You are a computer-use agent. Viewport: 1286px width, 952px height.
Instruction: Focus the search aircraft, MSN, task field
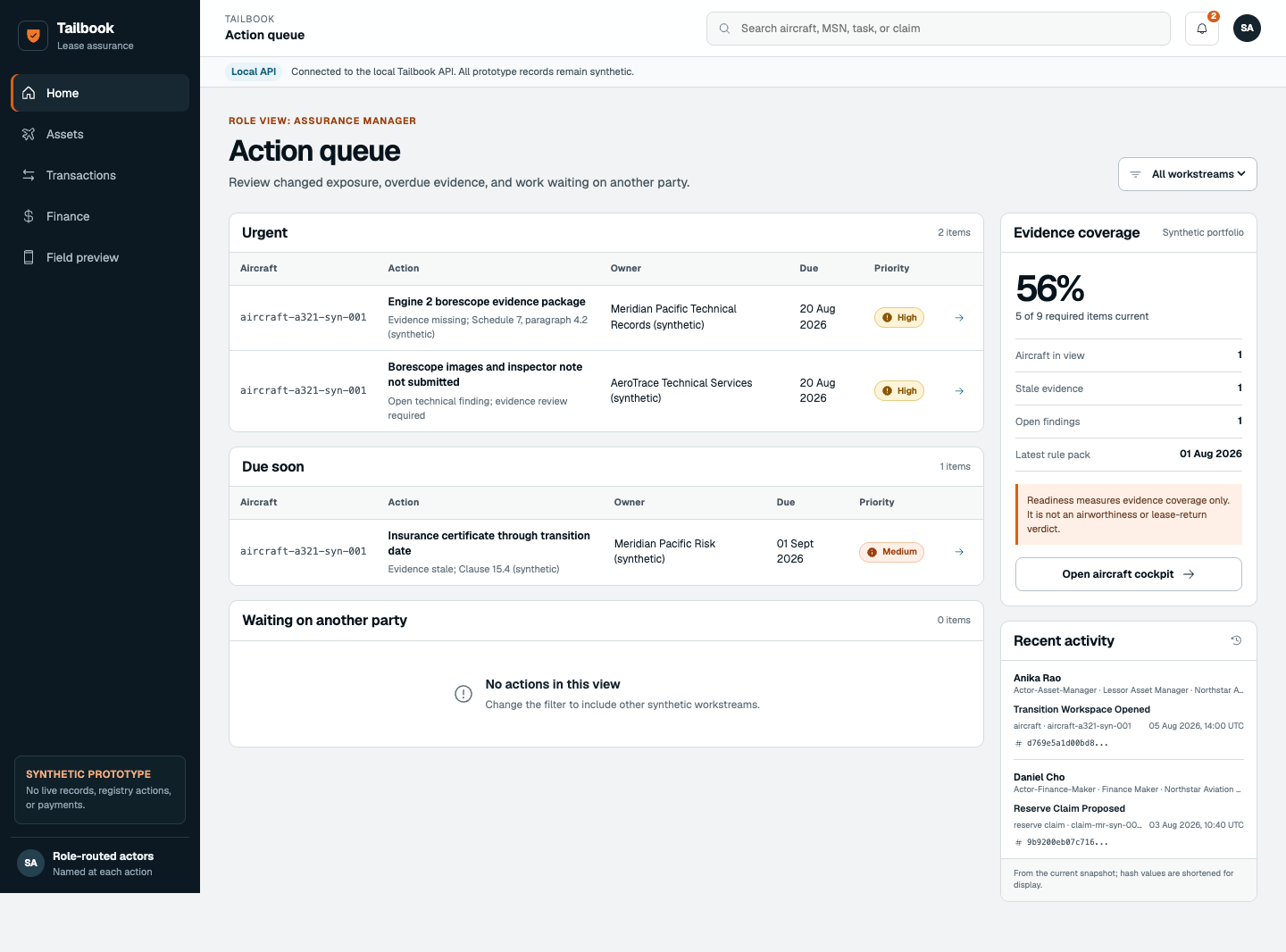coord(938,29)
